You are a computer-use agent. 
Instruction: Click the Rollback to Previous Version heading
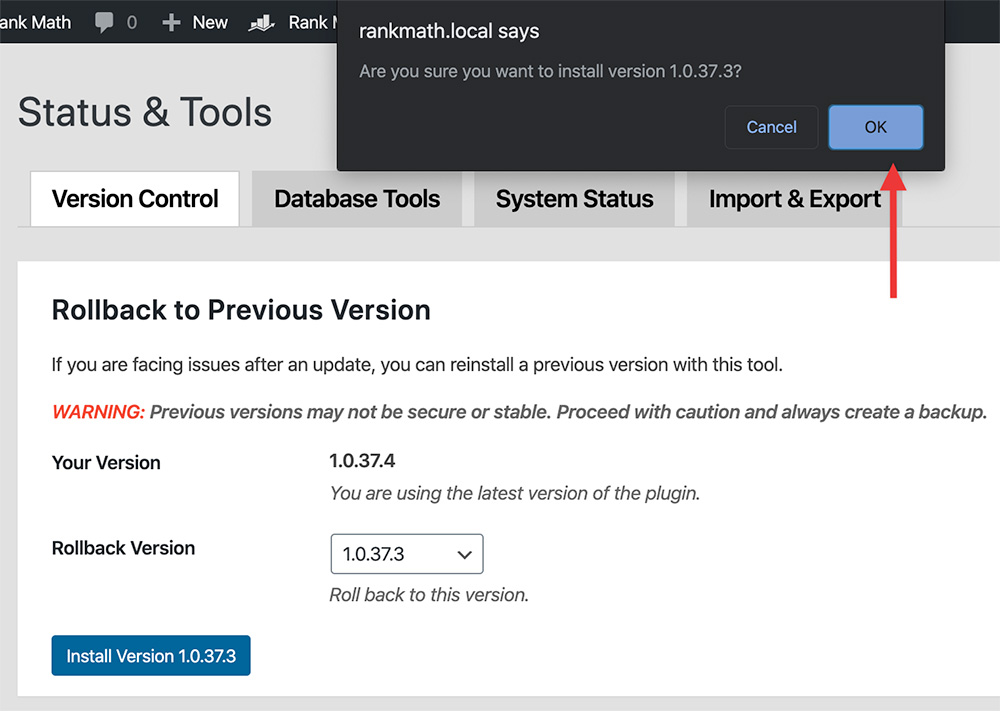coord(241,310)
